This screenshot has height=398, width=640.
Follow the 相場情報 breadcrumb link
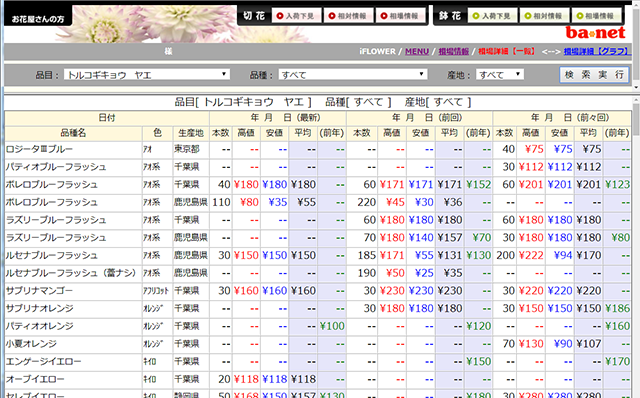click(x=453, y=51)
